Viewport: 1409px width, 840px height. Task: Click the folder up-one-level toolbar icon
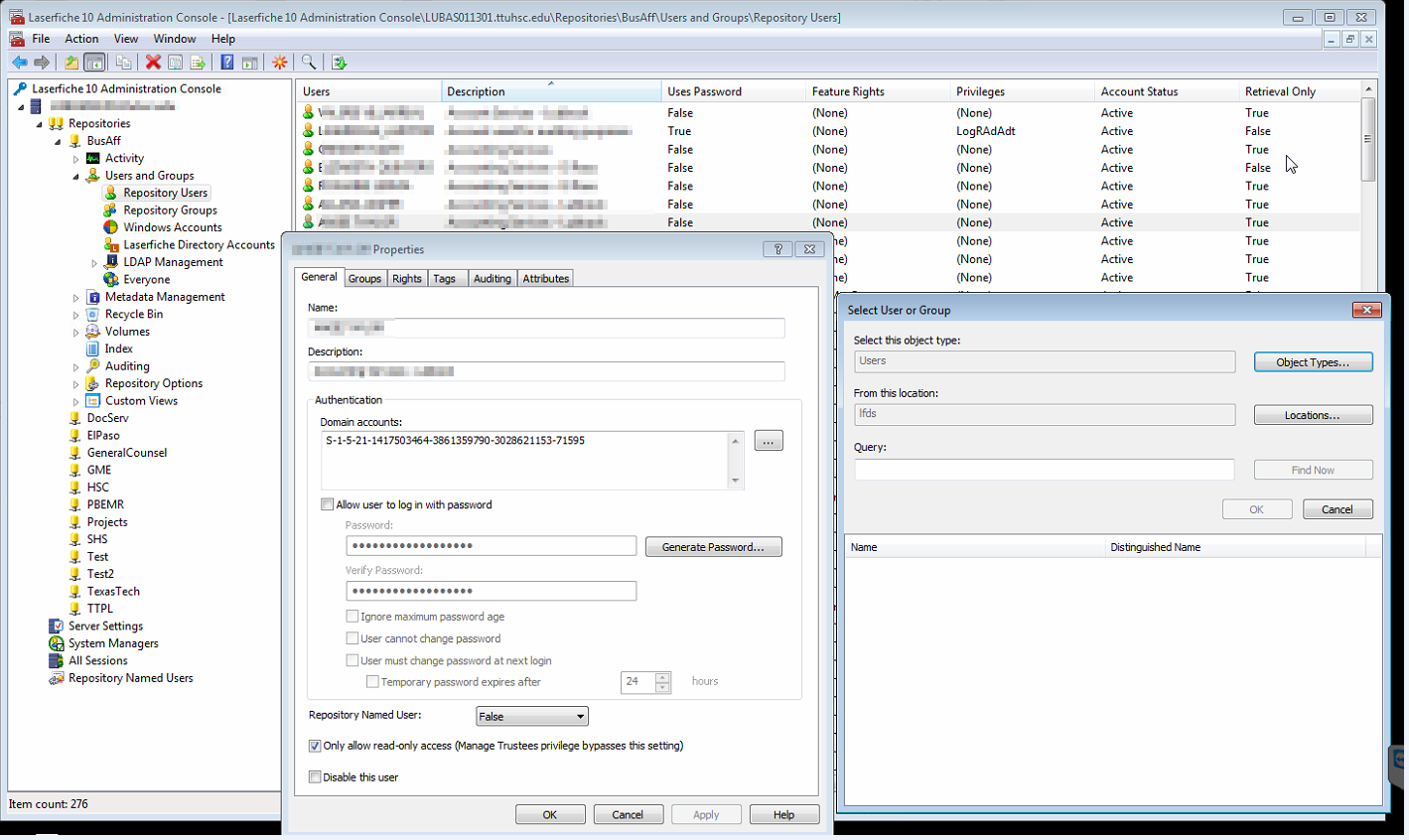pyautogui.click(x=71, y=63)
